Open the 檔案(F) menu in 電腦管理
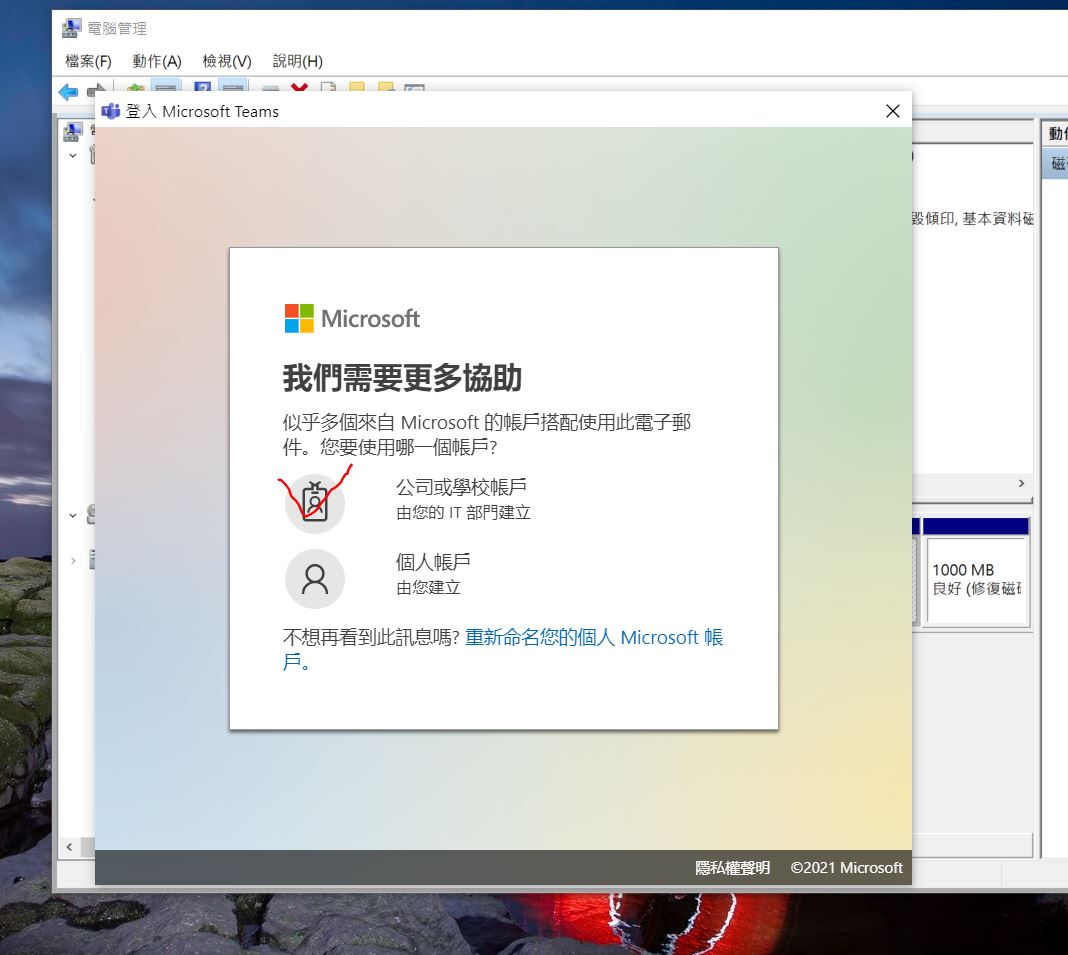1068x955 pixels. tap(88, 61)
